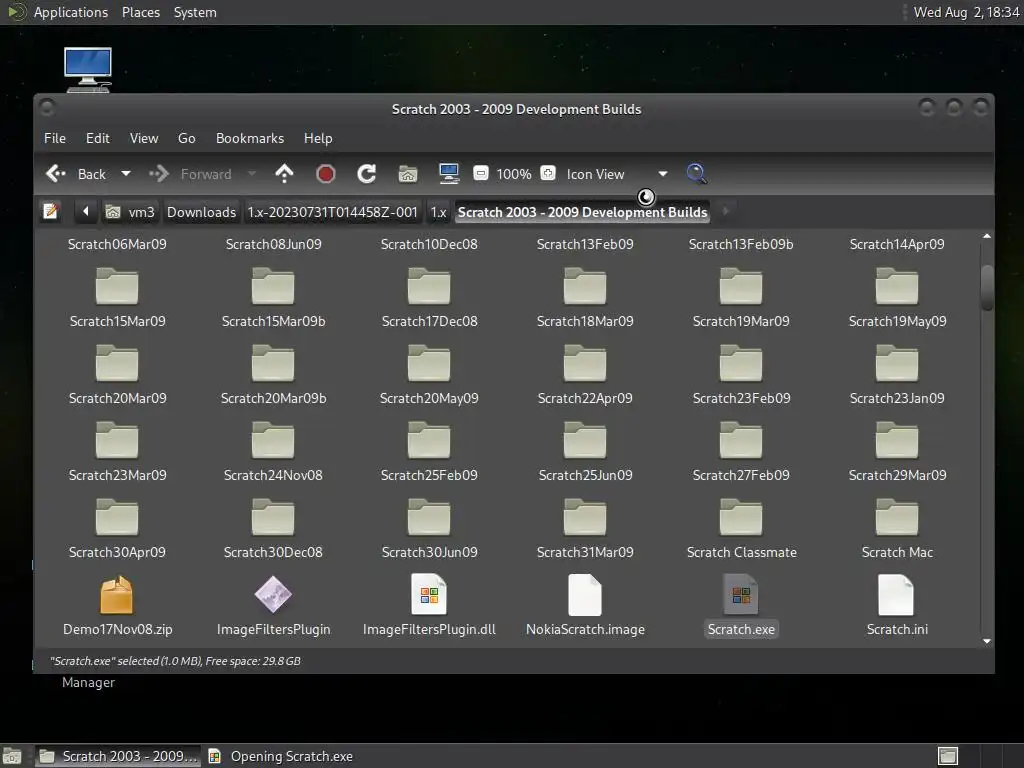The width and height of the screenshot is (1024, 768).
Task: Select the Scratch20May09 folder
Action: (x=429, y=374)
